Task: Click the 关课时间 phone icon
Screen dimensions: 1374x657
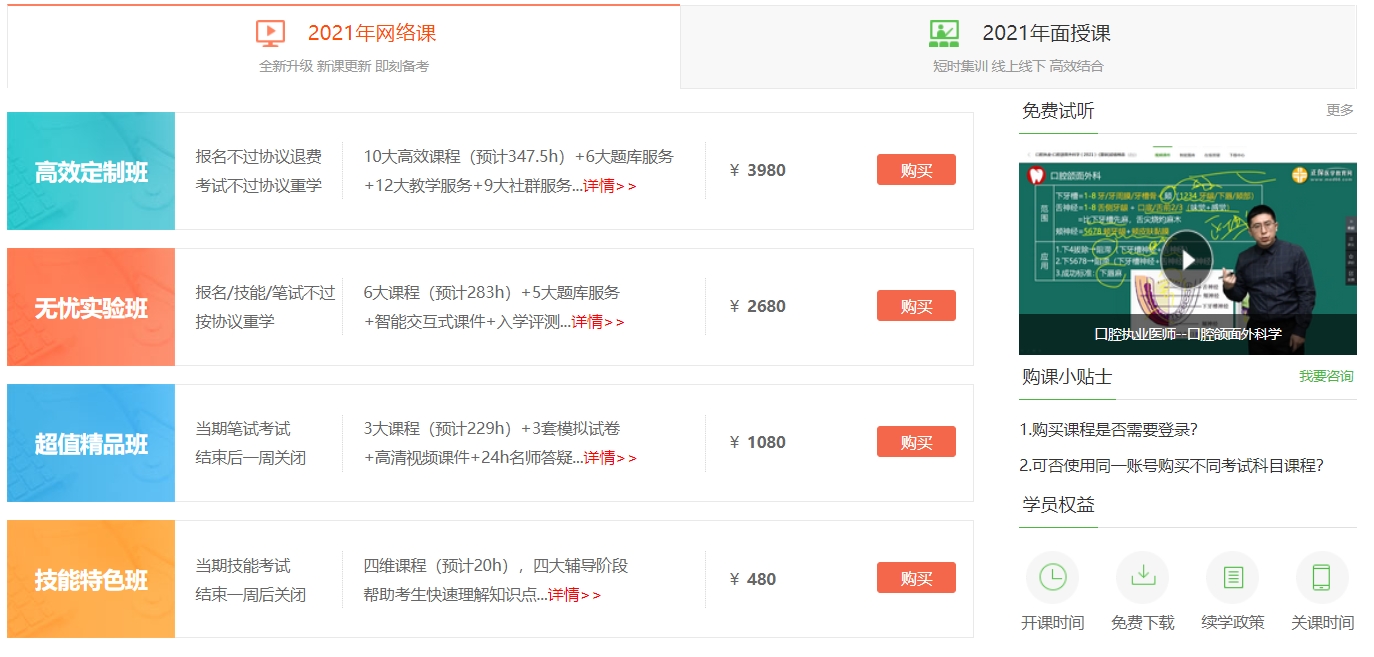Action: [1321, 577]
